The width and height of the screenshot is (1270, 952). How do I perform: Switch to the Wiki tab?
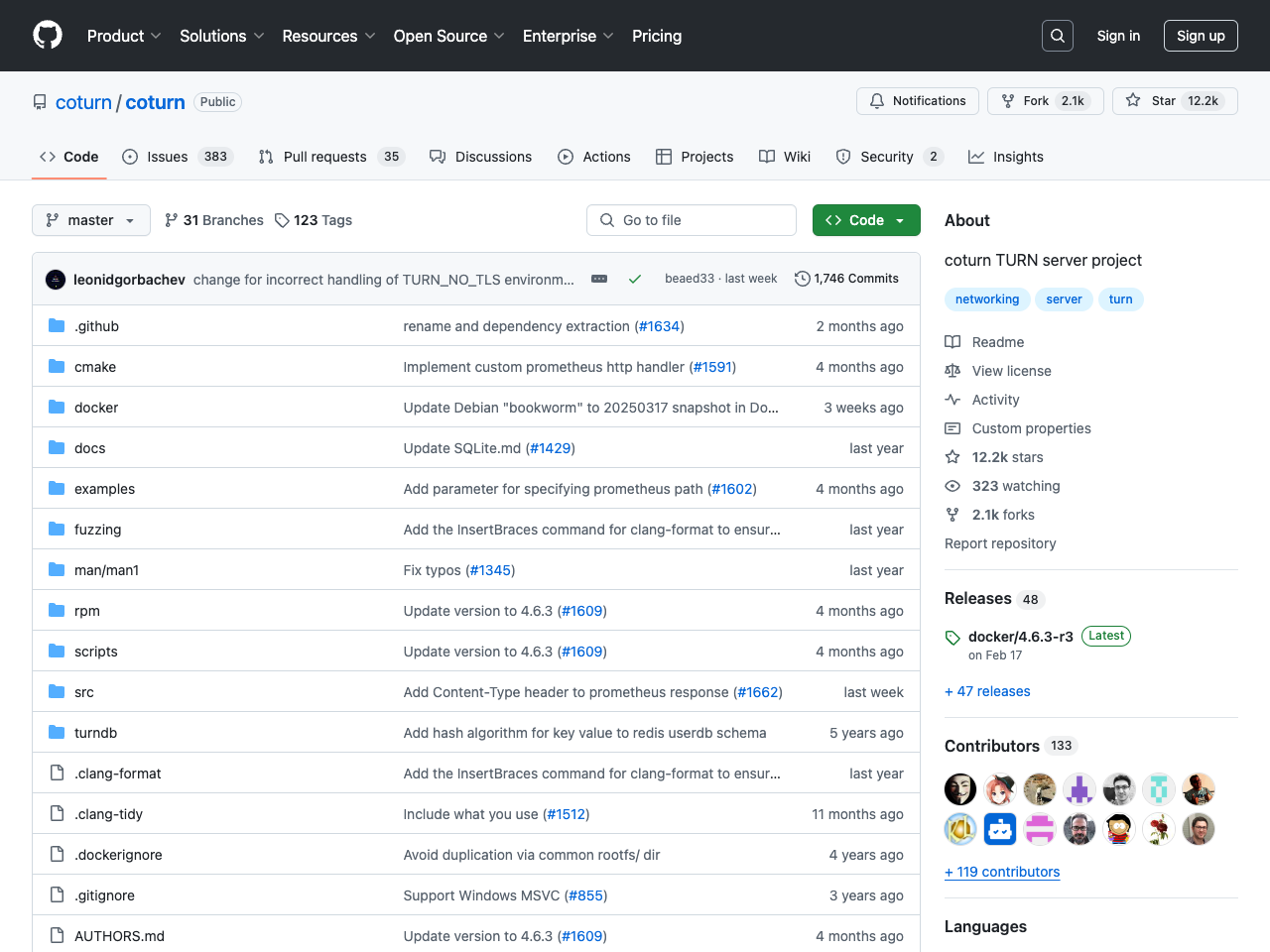785,157
